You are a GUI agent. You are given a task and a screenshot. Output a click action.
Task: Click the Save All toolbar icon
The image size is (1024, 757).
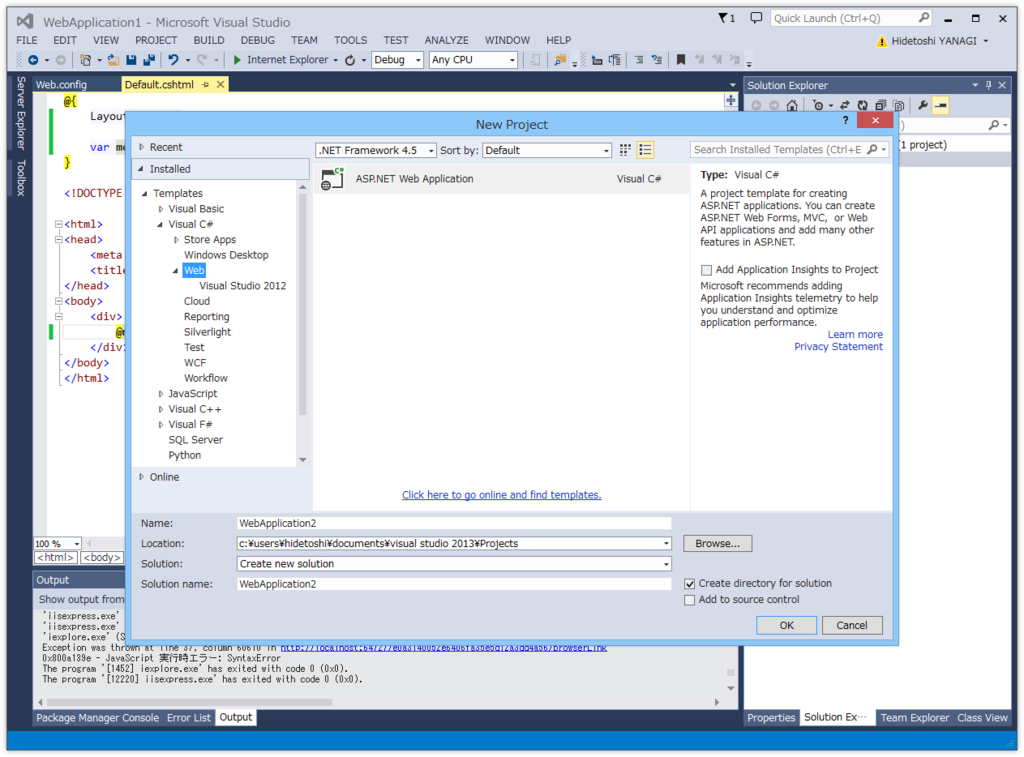coord(149,59)
